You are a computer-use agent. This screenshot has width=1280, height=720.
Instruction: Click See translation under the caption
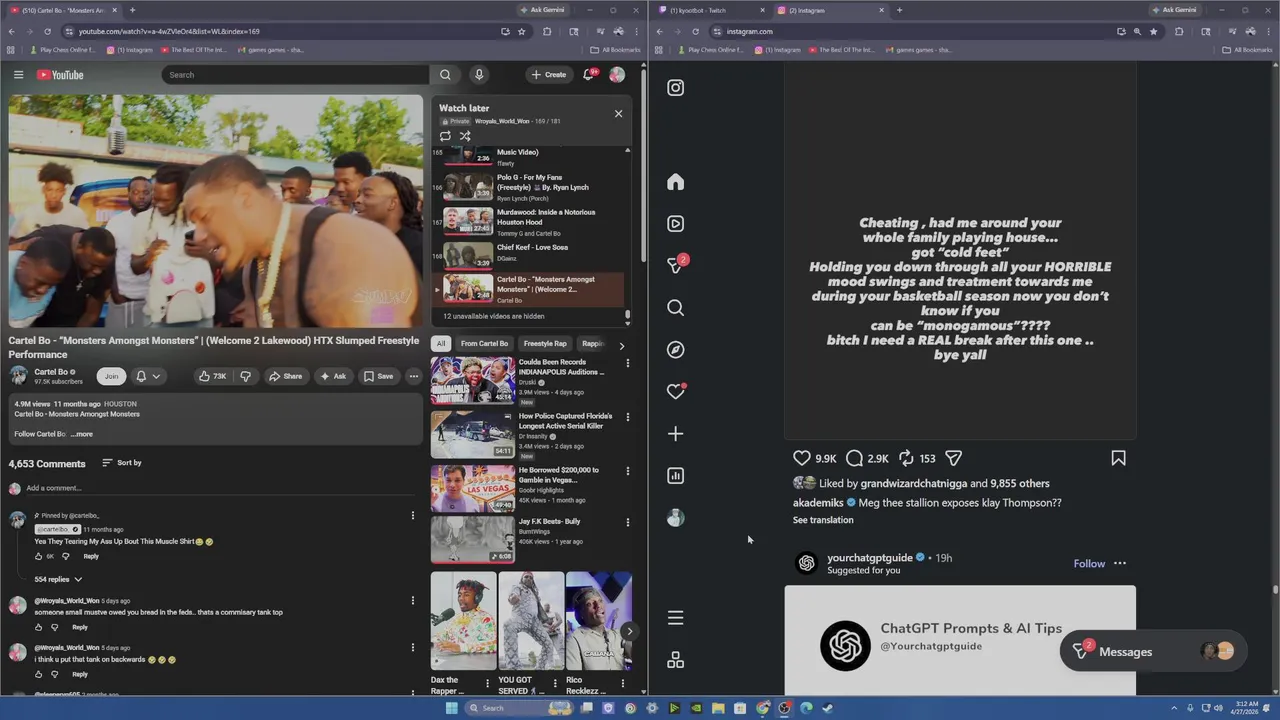[823, 520]
